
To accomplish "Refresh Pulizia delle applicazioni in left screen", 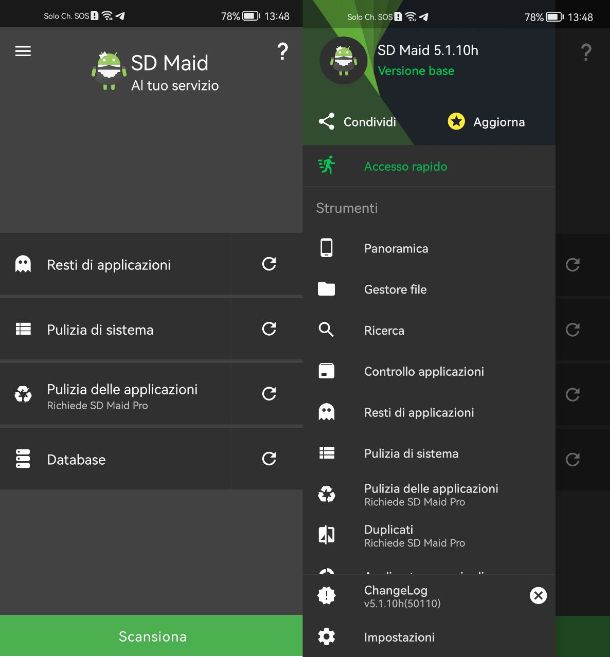I will click(269, 393).
